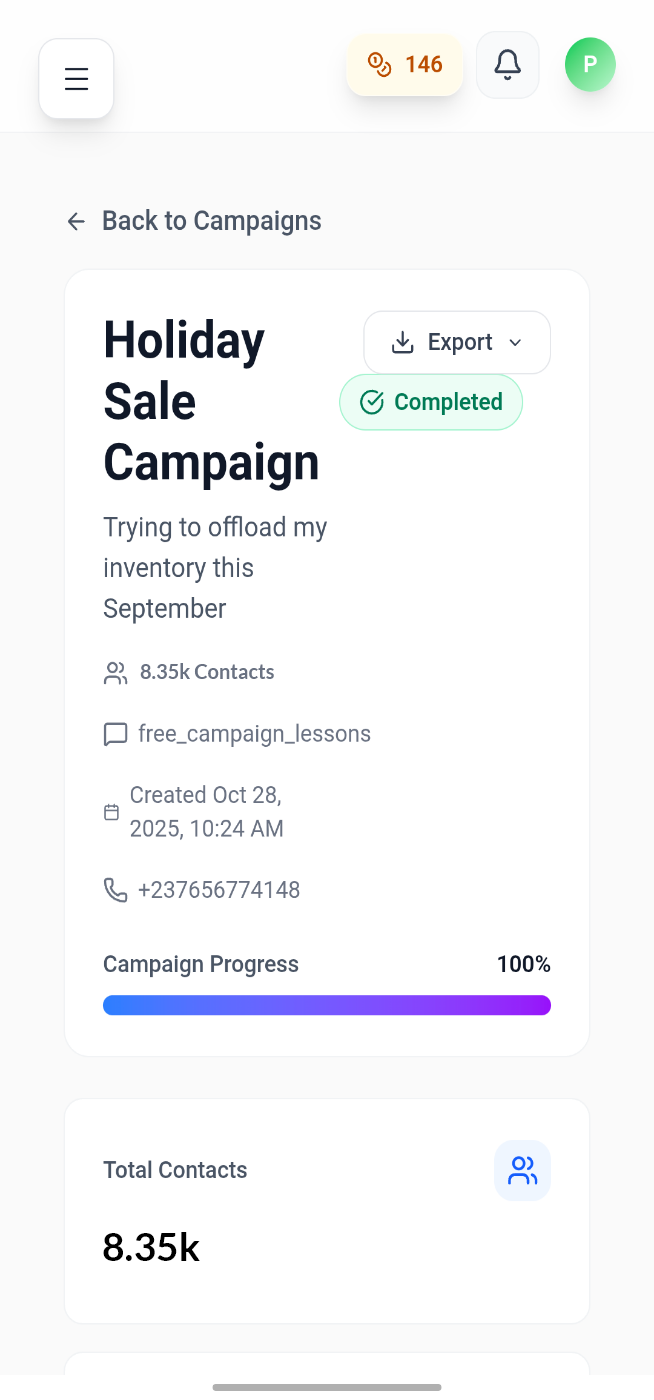Click the coins credit icon
The height and width of the screenshot is (1400, 654).
pyautogui.click(x=378, y=64)
